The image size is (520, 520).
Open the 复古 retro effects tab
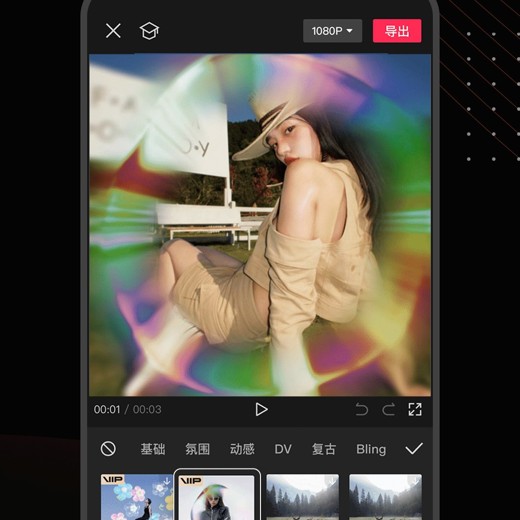[323, 449]
